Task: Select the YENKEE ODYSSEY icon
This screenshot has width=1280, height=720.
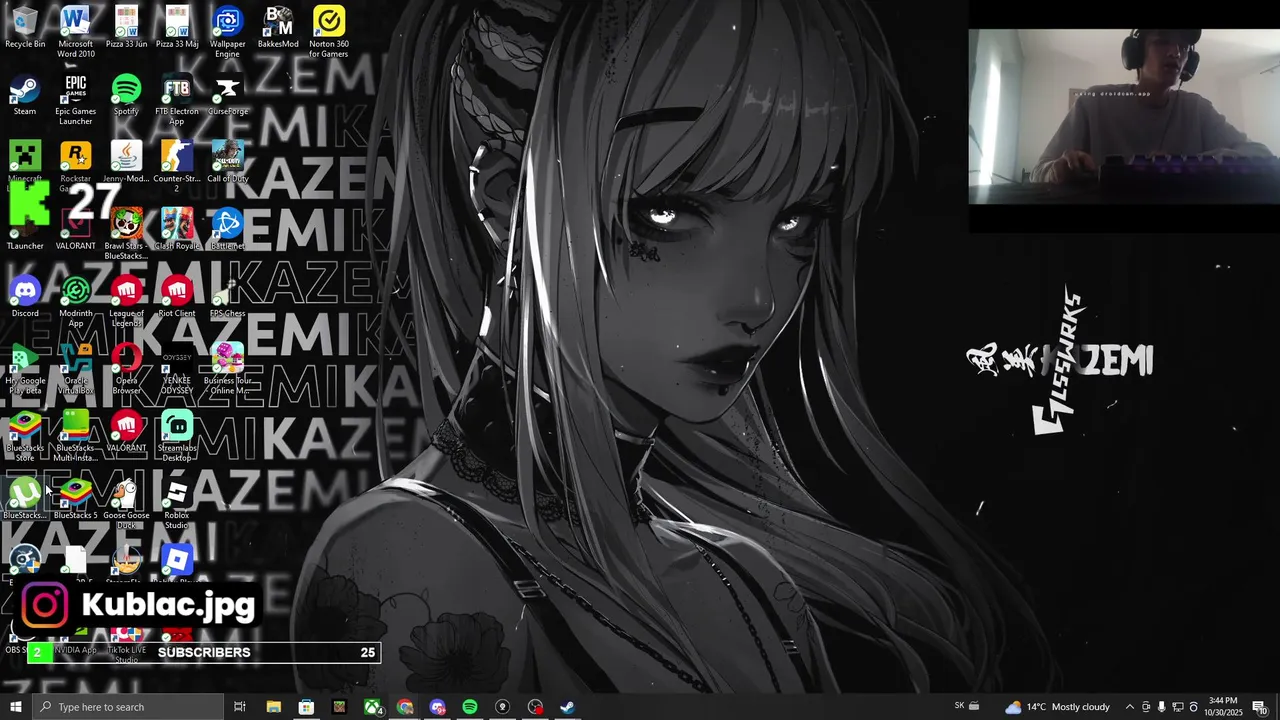Action: (177, 368)
